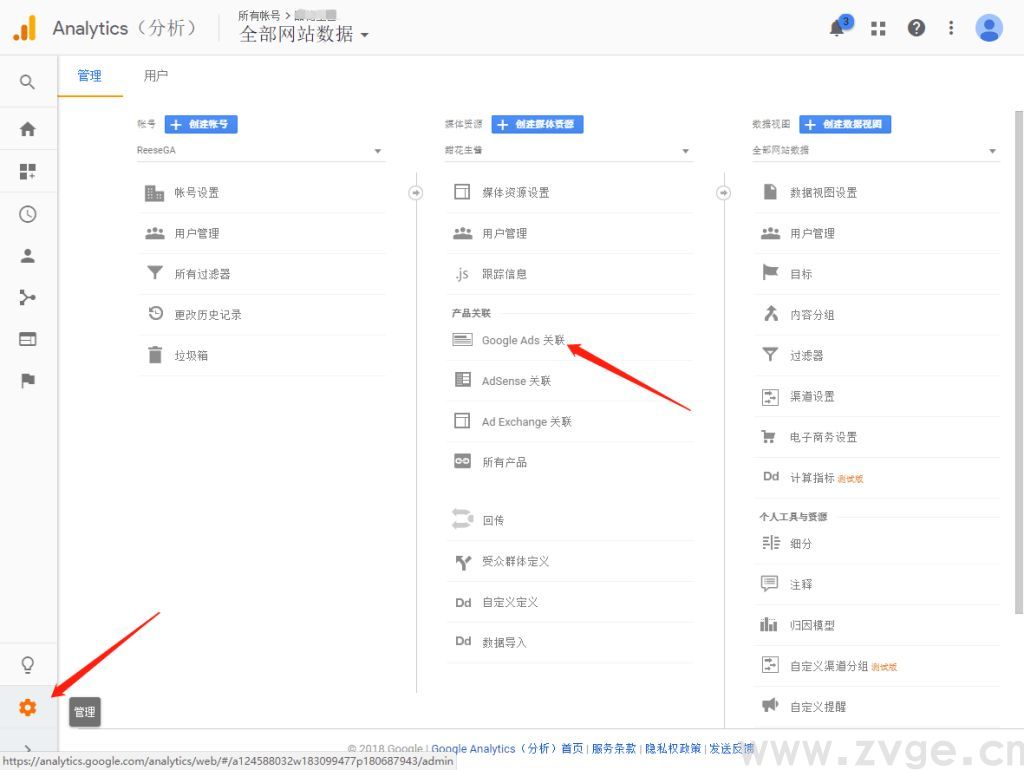Click the help question mark icon

point(916,27)
